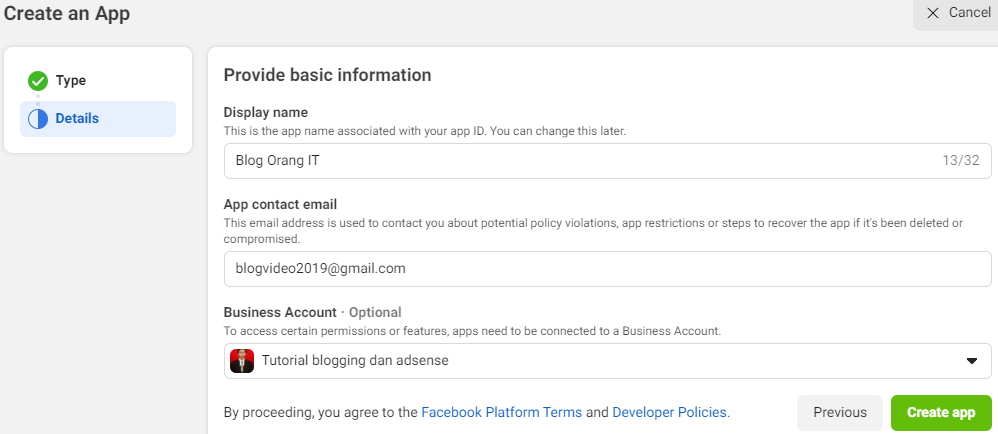998x434 pixels.
Task: Click the Provide basic information heading
Action: pos(327,75)
